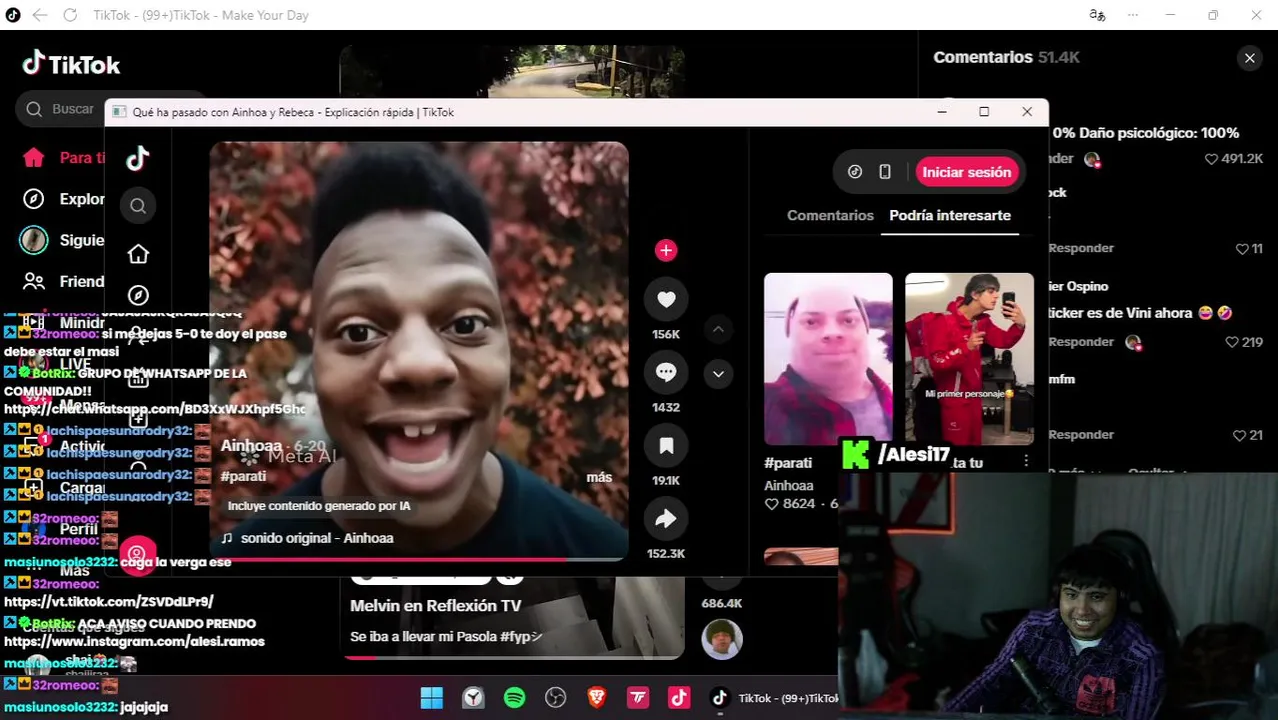1278x720 pixels.
Task: Seek the Melvin en Reflexión TV video progress bar
Action: pyautogui.click(x=513, y=657)
